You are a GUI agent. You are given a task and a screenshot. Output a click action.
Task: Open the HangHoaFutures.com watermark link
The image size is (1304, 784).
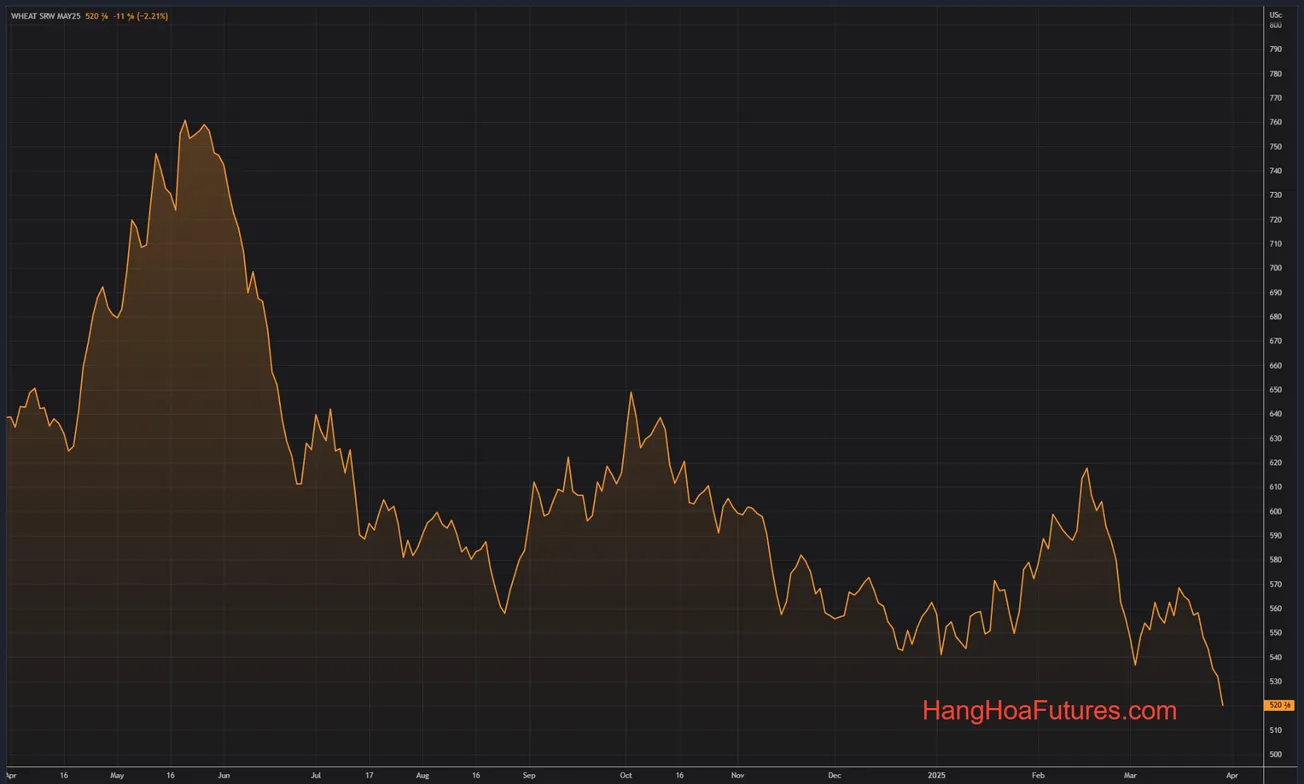click(x=1049, y=711)
